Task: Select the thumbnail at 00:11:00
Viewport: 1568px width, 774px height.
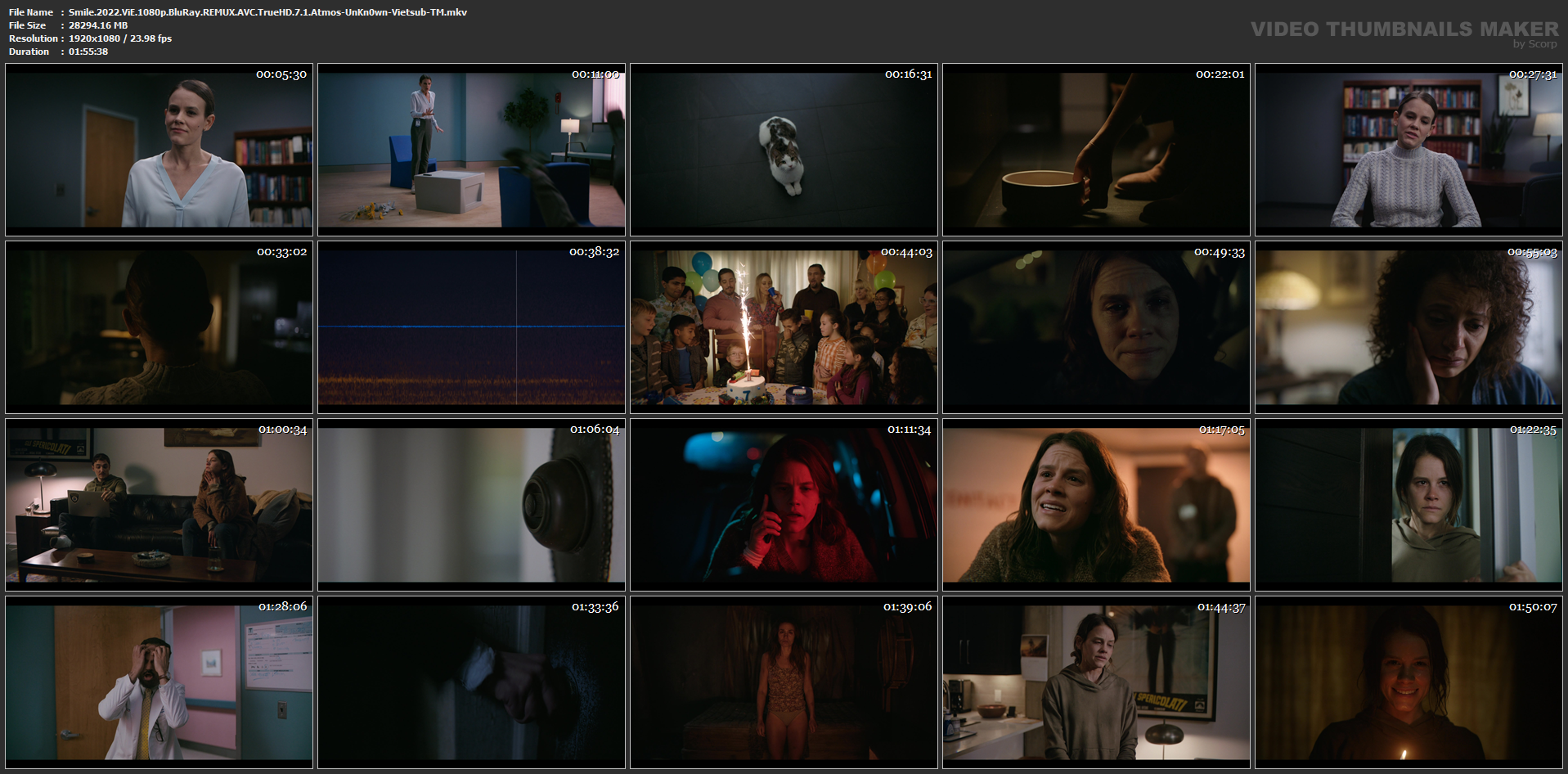Action: [471, 150]
